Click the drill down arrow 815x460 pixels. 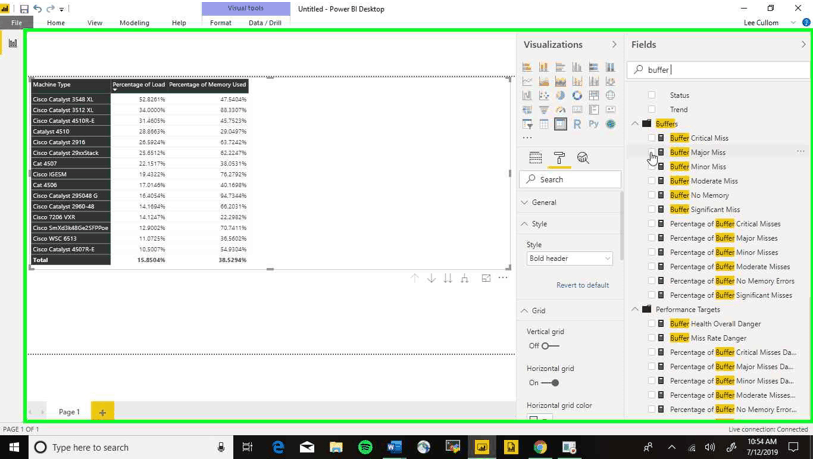coord(431,279)
